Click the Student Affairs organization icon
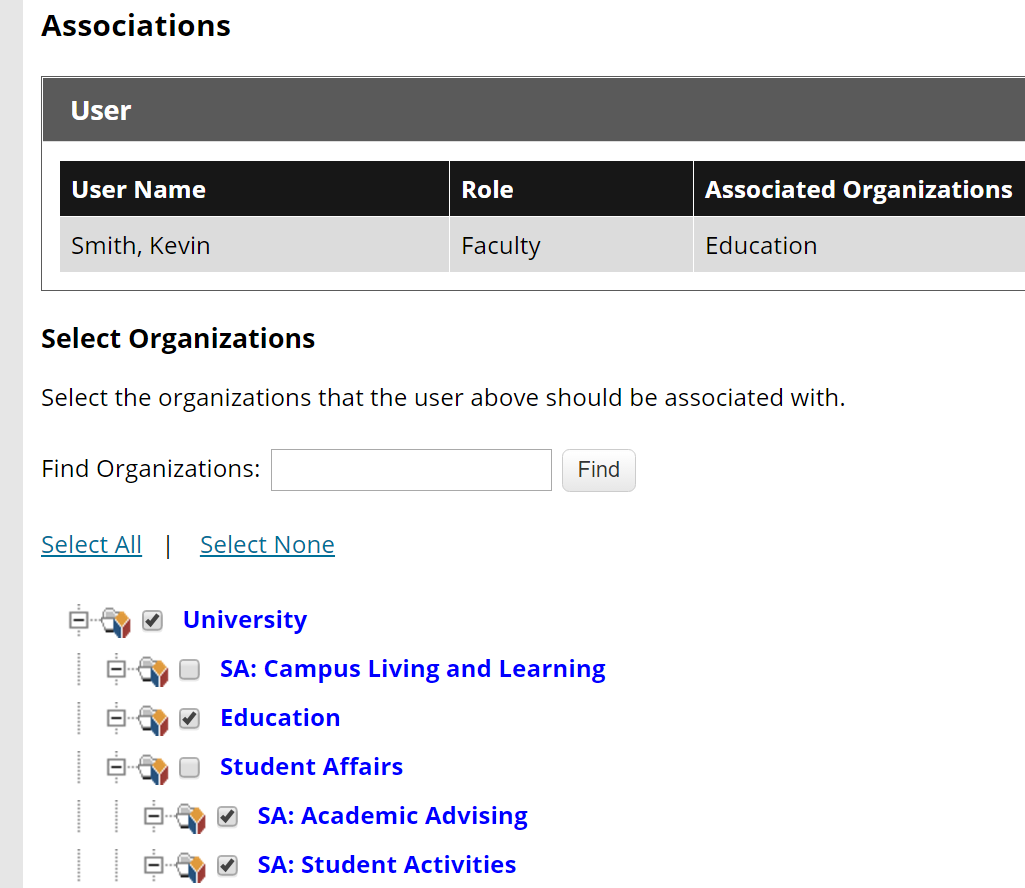1025x888 pixels. click(x=154, y=768)
